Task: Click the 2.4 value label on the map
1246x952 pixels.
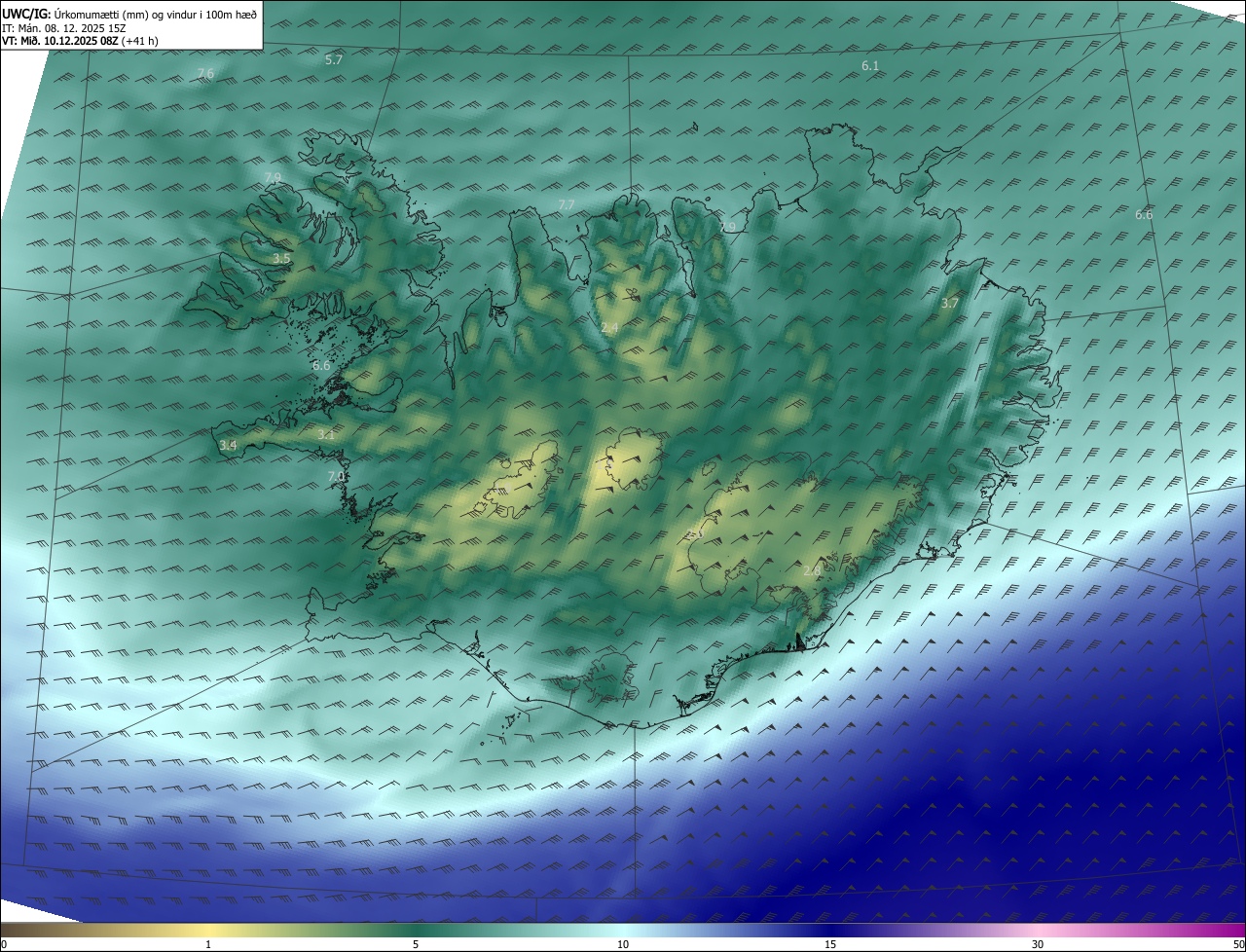Action: [609, 328]
